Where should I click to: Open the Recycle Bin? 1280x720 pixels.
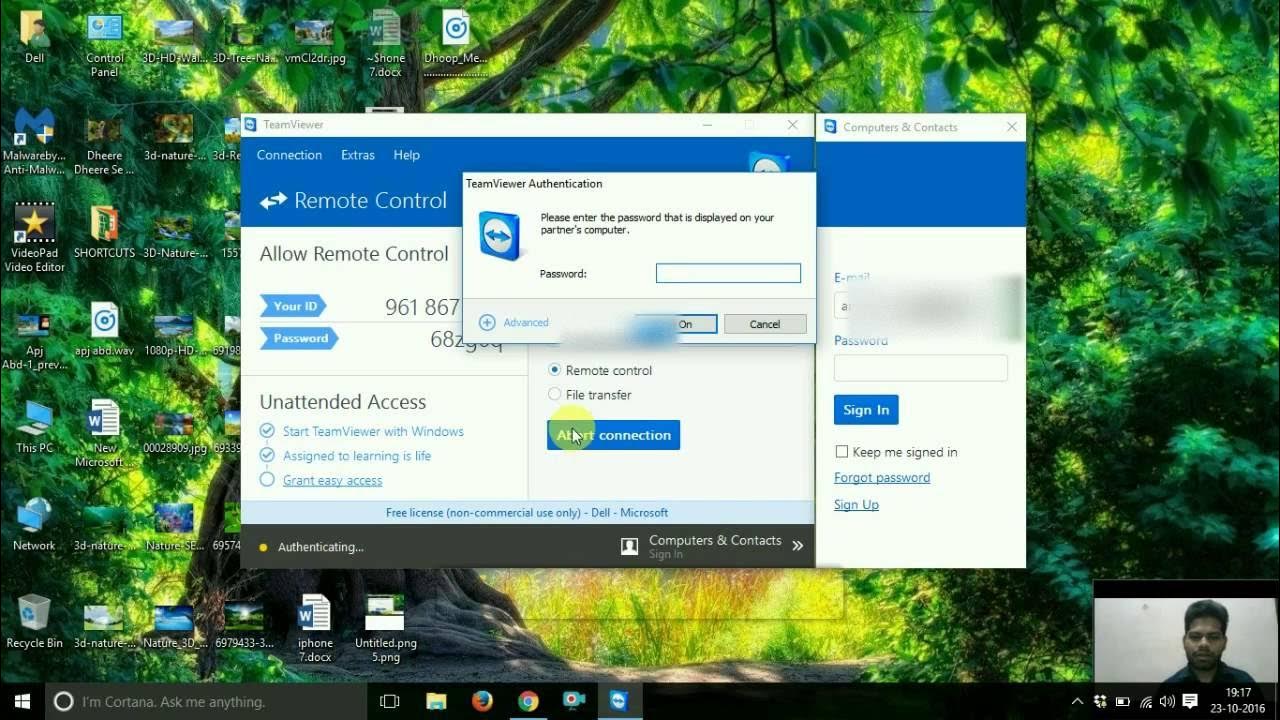click(34, 622)
